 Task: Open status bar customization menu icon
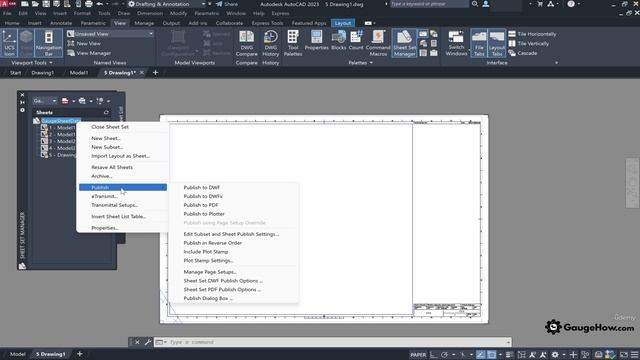(x=635, y=355)
